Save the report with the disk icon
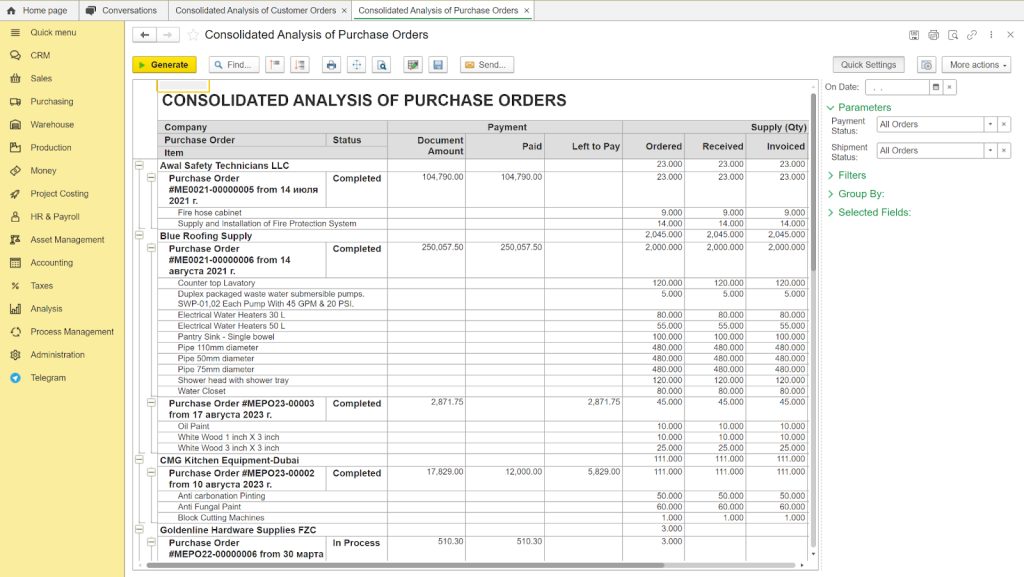 pos(440,64)
